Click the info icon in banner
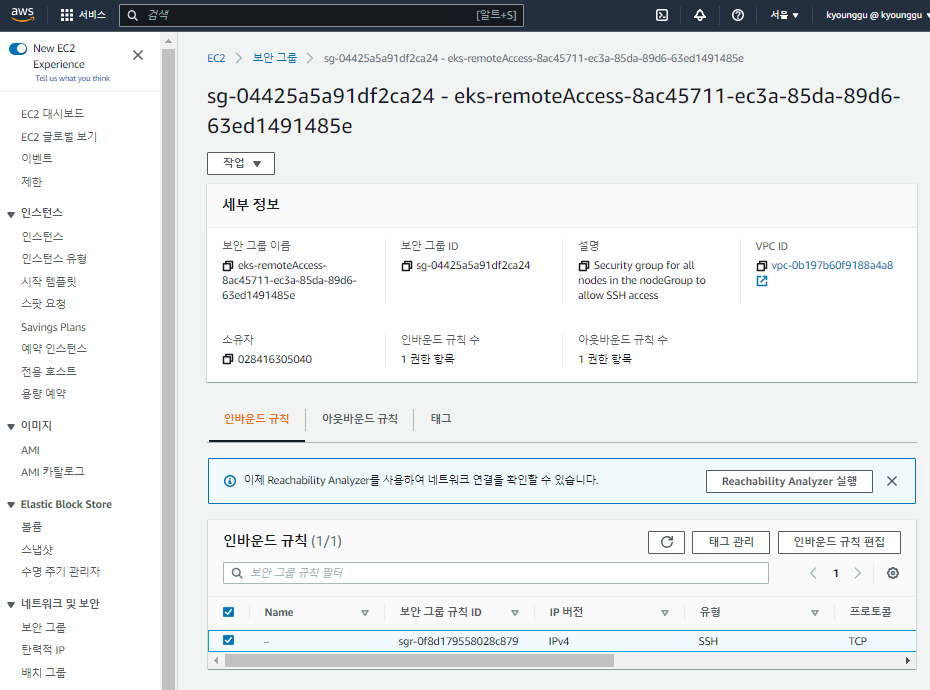Viewport: 930px width, 690px height. pyautogui.click(x=230, y=481)
